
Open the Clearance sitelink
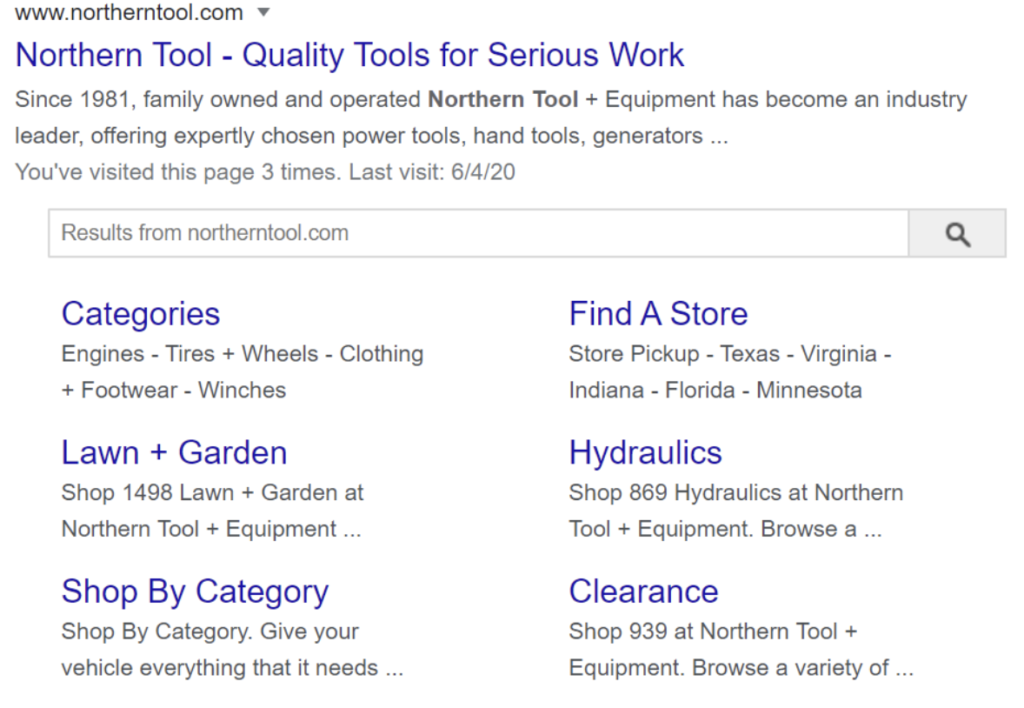(x=643, y=592)
